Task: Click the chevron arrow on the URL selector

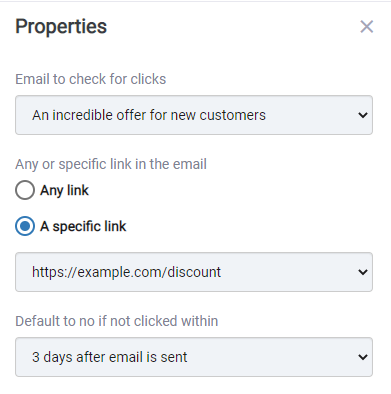Action: (x=363, y=272)
